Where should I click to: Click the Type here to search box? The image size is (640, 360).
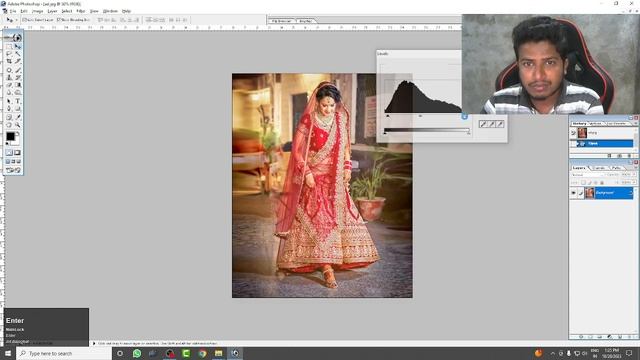64,353
